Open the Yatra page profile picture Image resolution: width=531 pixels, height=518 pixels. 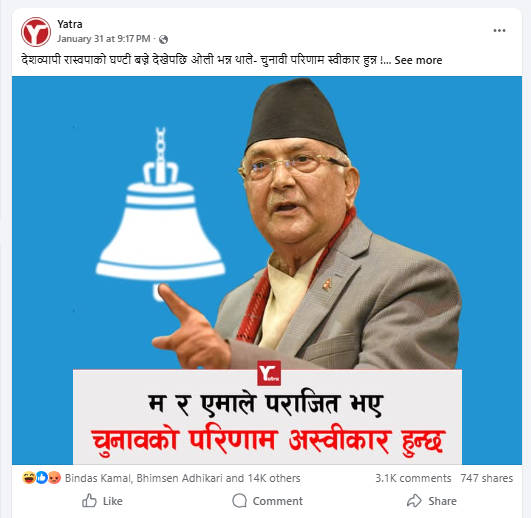36,32
